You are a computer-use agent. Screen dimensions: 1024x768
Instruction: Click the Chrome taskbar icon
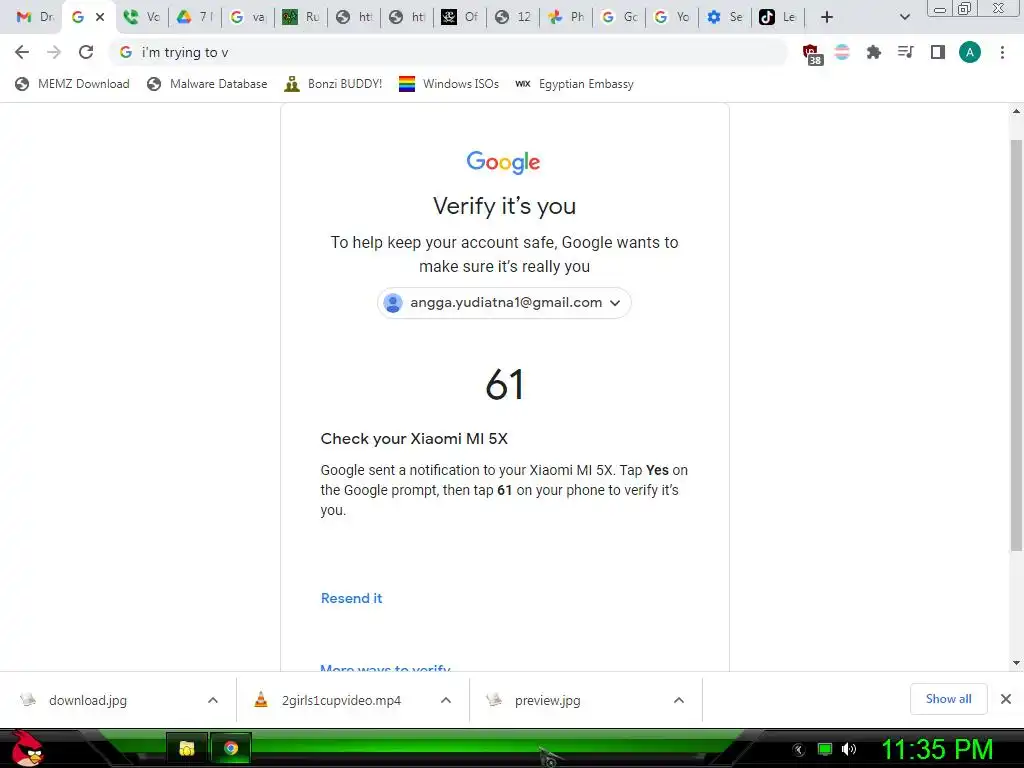tap(231, 748)
